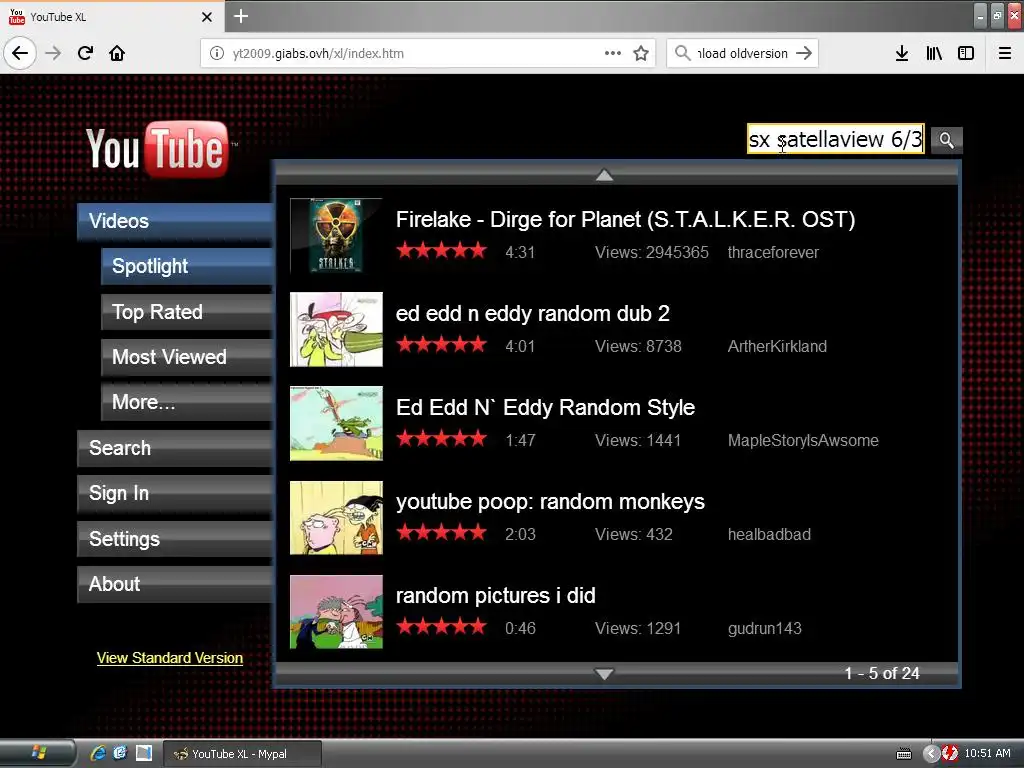Click uploader name MapleStoryIsAwsome

click(803, 441)
